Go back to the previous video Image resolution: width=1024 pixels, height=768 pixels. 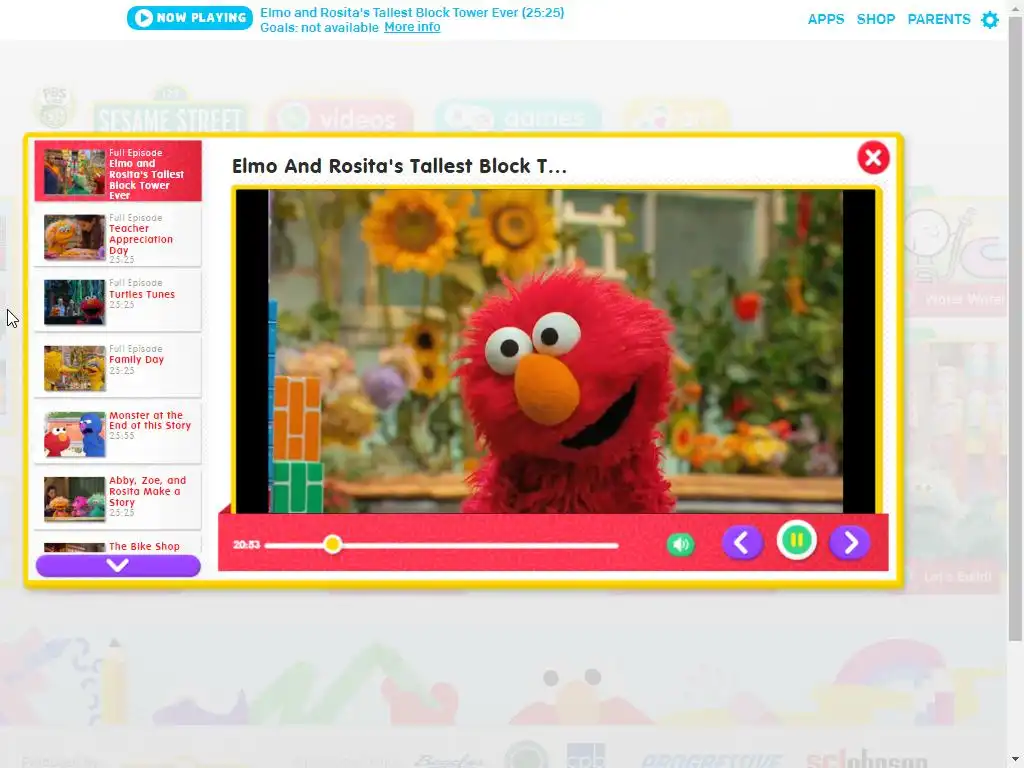pos(743,543)
